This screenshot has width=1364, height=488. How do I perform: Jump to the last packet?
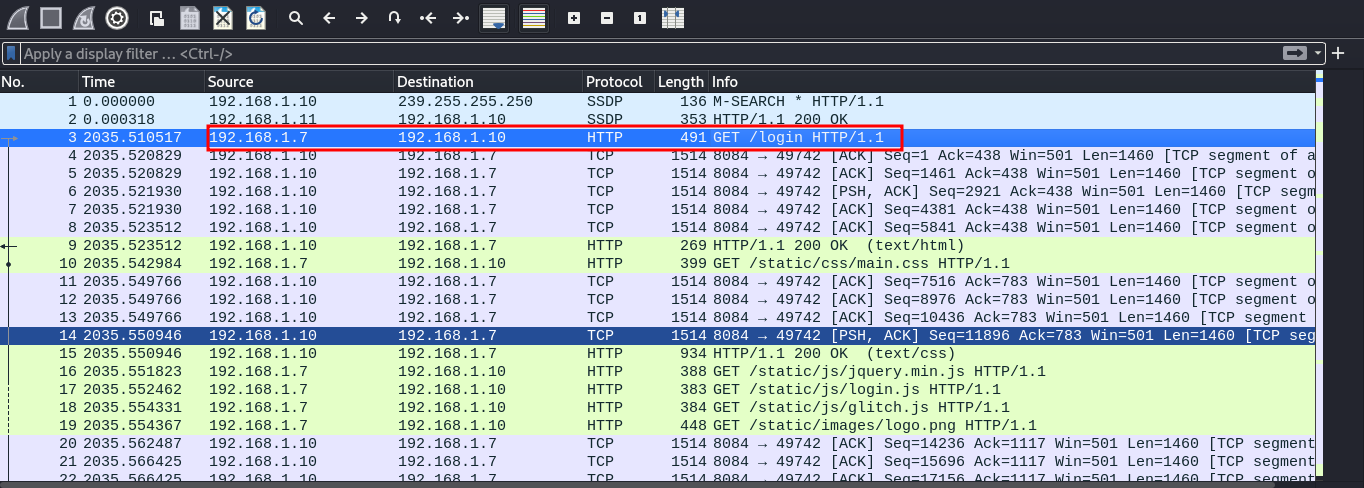[460, 18]
